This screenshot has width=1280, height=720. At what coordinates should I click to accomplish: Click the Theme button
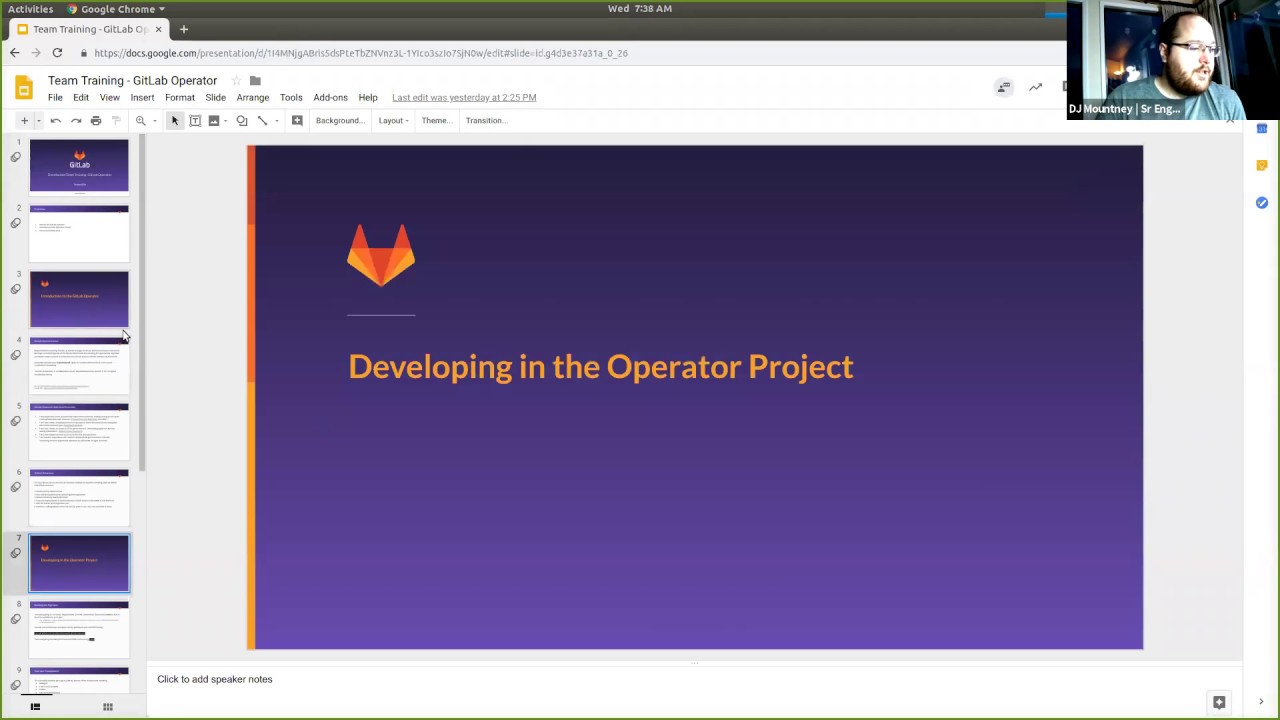point(435,120)
